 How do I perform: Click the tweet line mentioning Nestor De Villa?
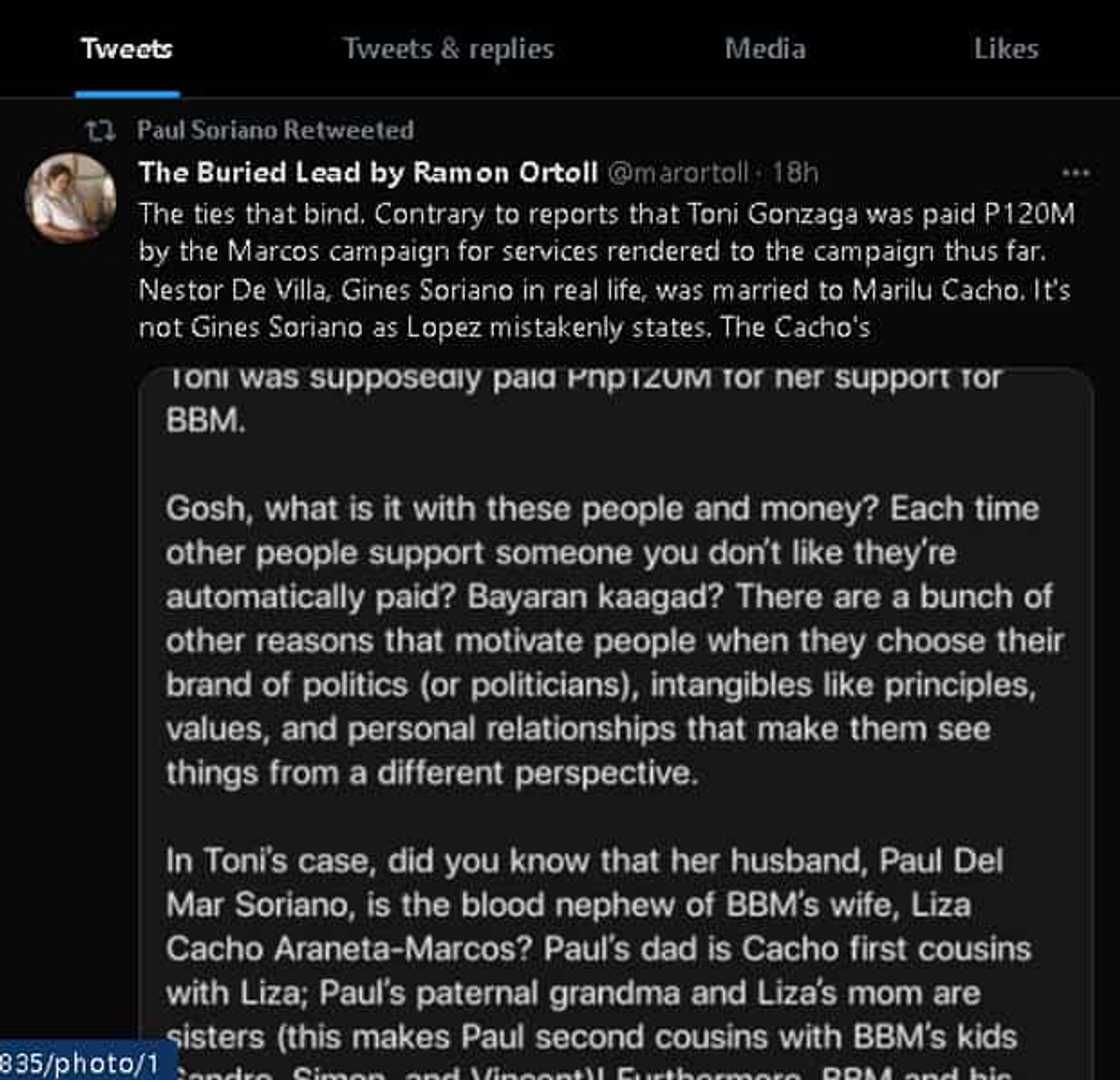tap(605, 291)
